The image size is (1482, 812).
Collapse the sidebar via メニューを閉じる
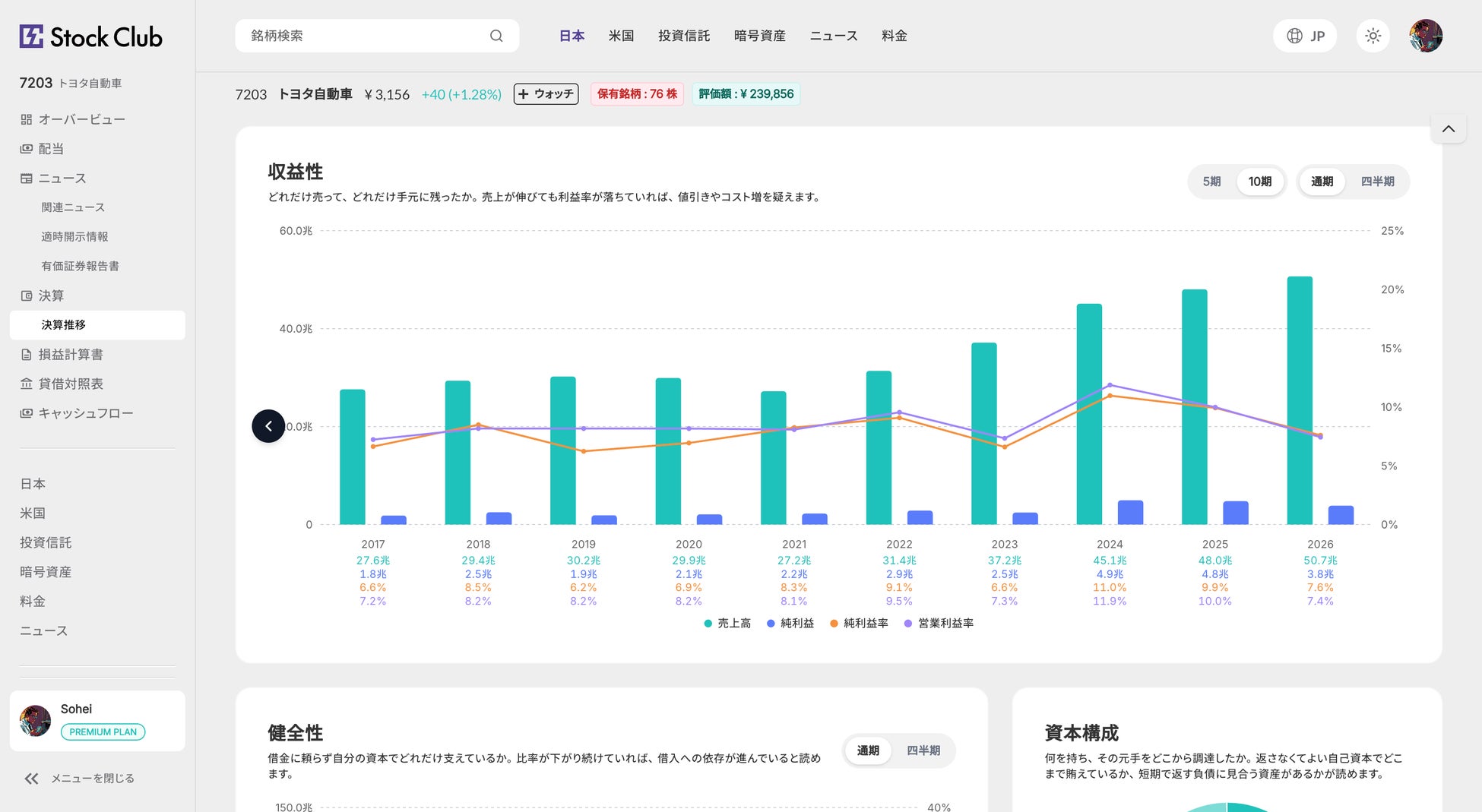pos(80,778)
